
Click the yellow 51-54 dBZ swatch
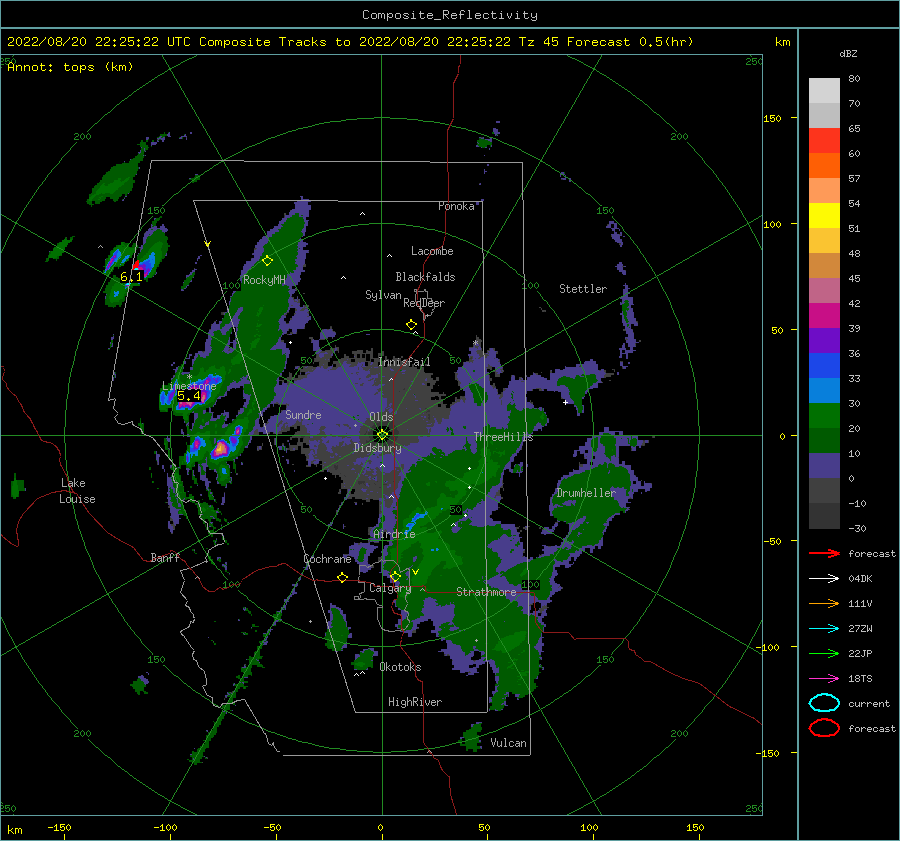pyautogui.click(x=824, y=216)
